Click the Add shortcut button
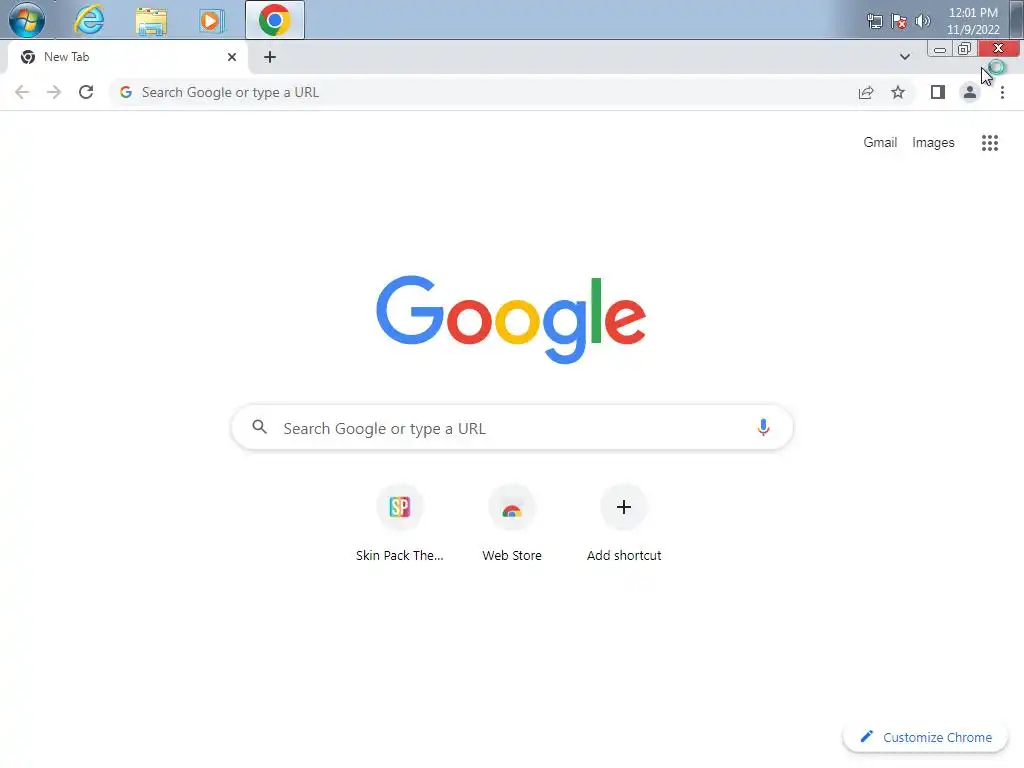Screen dimensions: 1024x768 coord(624,523)
